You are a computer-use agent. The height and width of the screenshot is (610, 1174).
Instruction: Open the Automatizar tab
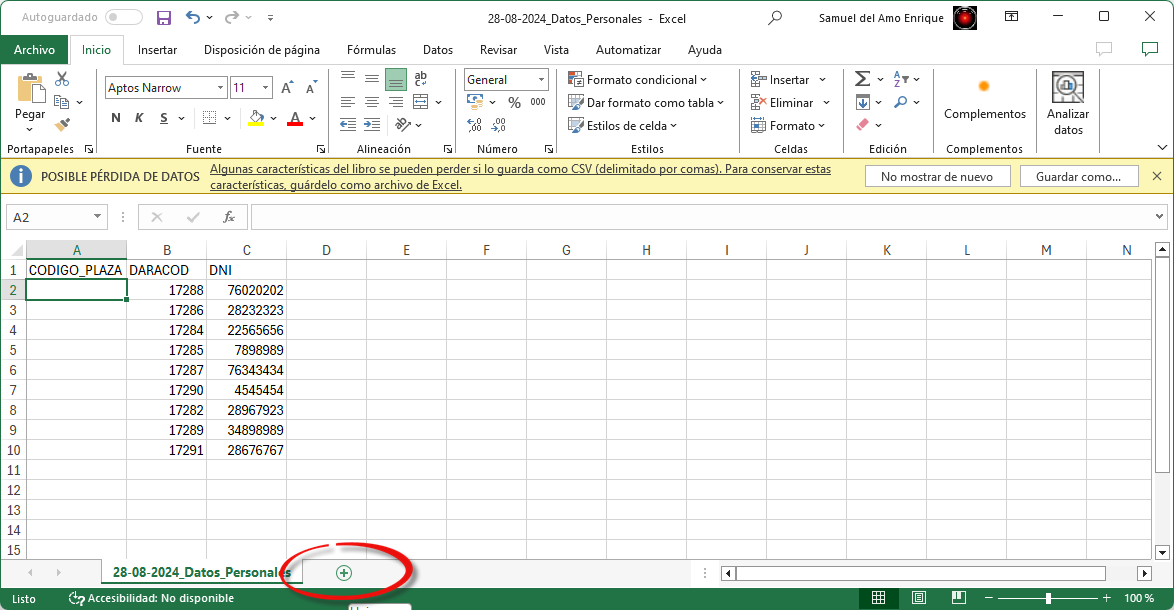coord(628,49)
